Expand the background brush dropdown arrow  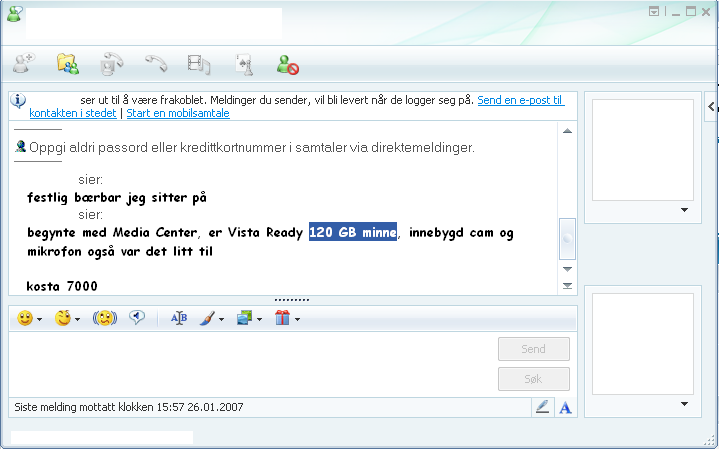[x=221, y=319]
